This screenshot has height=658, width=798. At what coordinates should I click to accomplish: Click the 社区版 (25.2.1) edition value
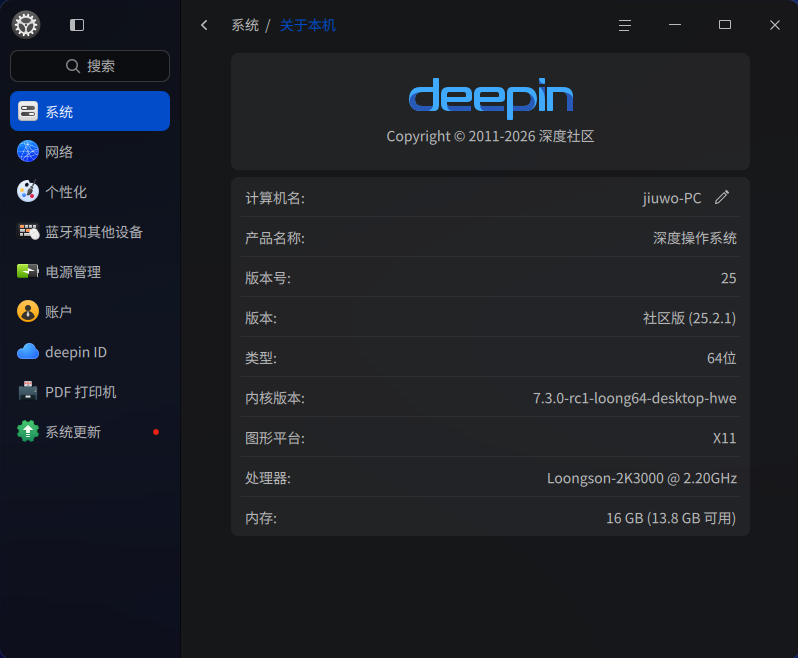[x=689, y=318]
